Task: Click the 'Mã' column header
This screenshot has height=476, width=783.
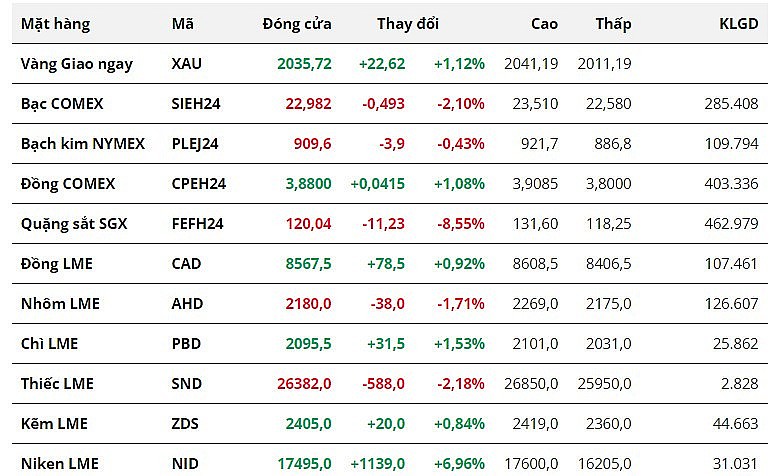Action: click(x=183, y=23)
